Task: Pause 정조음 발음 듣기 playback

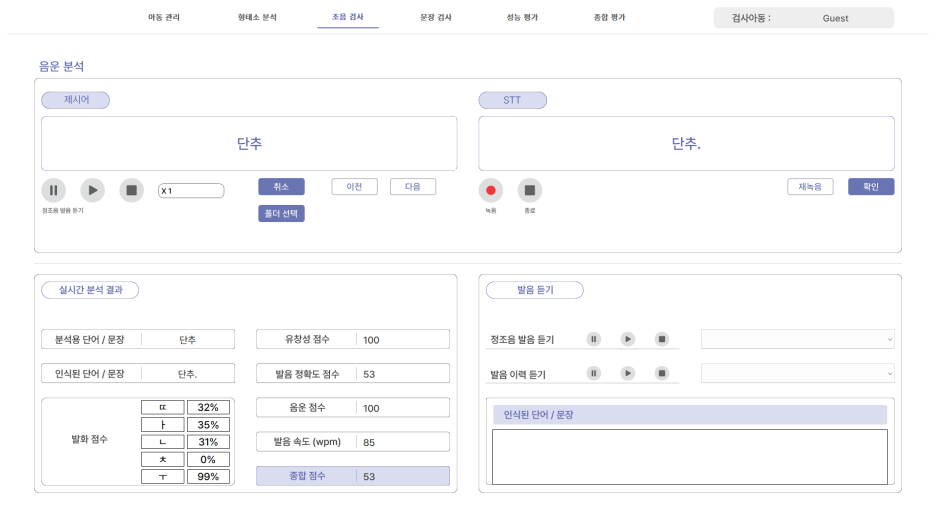Action: pos(593,339)
